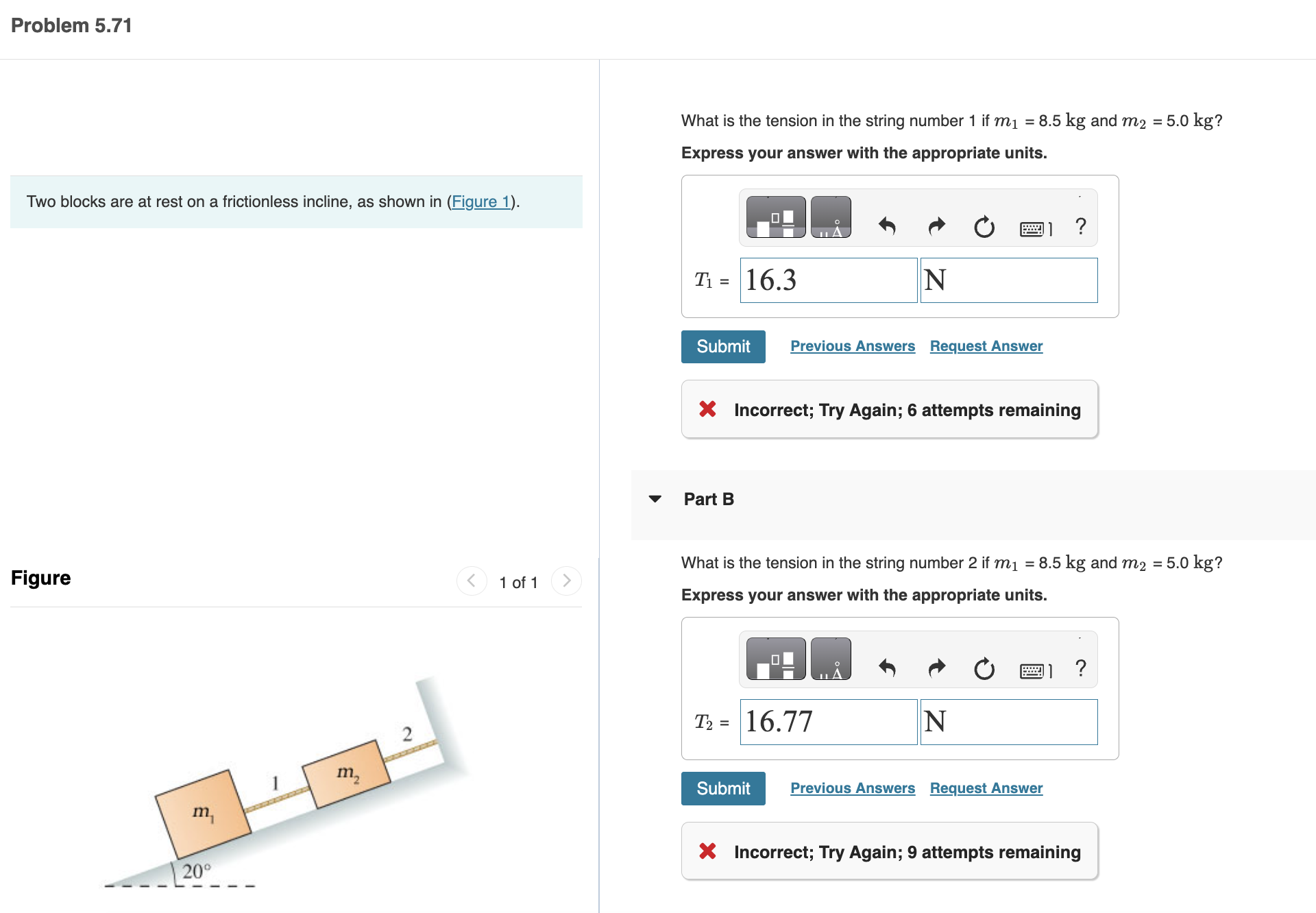Undo the entry in Part B answer box

tap(887, 668)
